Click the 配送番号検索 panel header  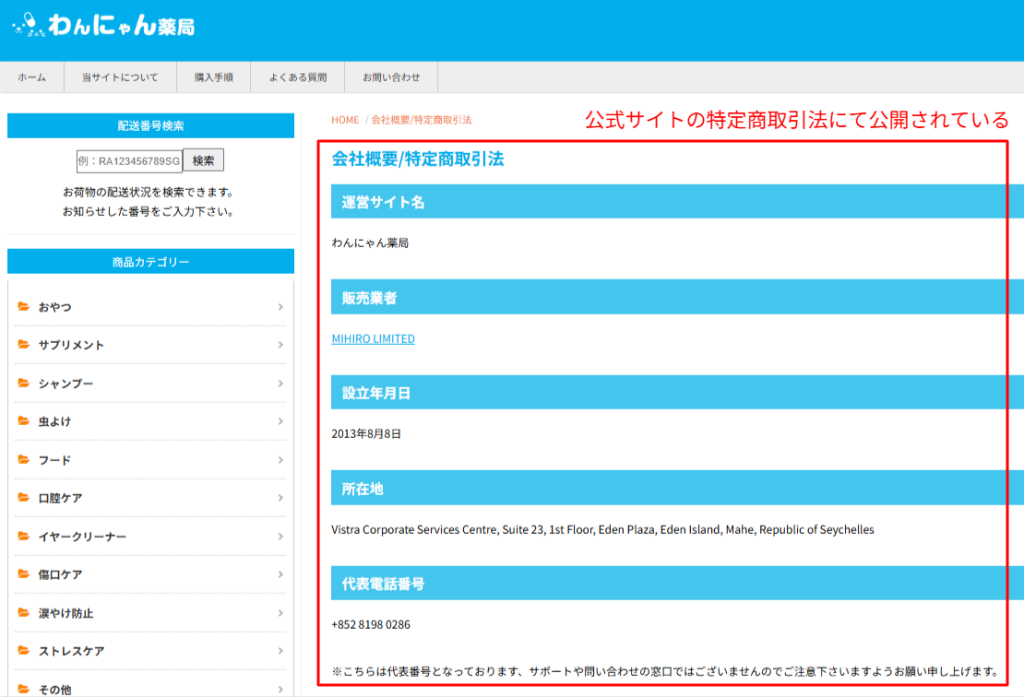(151, 125)
